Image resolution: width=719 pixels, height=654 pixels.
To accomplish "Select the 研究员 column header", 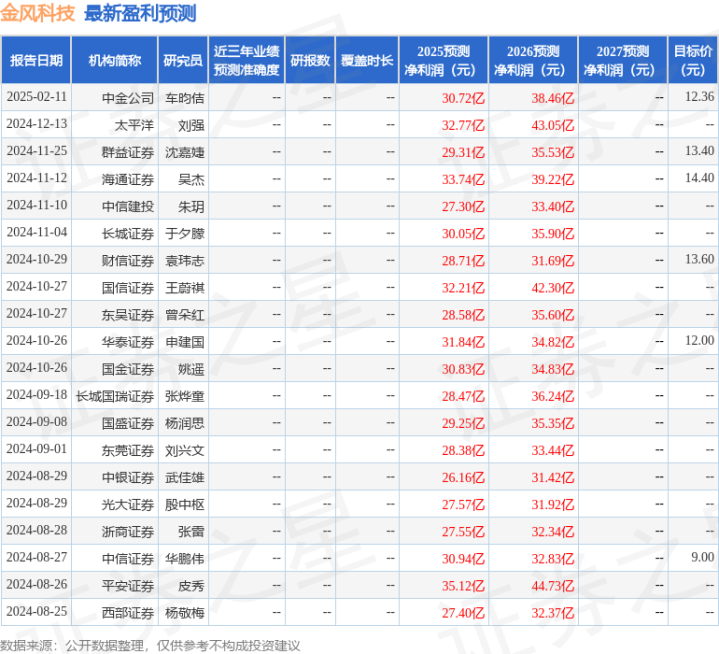I will point(183,60).
